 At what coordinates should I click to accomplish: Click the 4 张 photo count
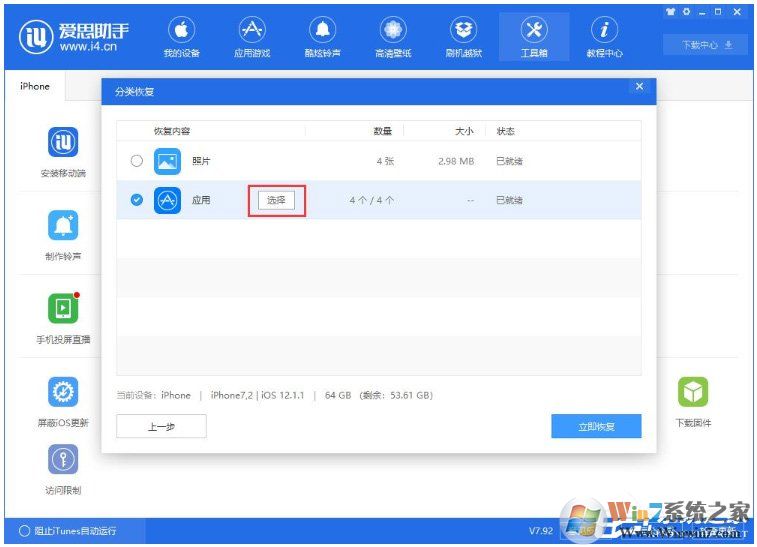pos(385,161)
